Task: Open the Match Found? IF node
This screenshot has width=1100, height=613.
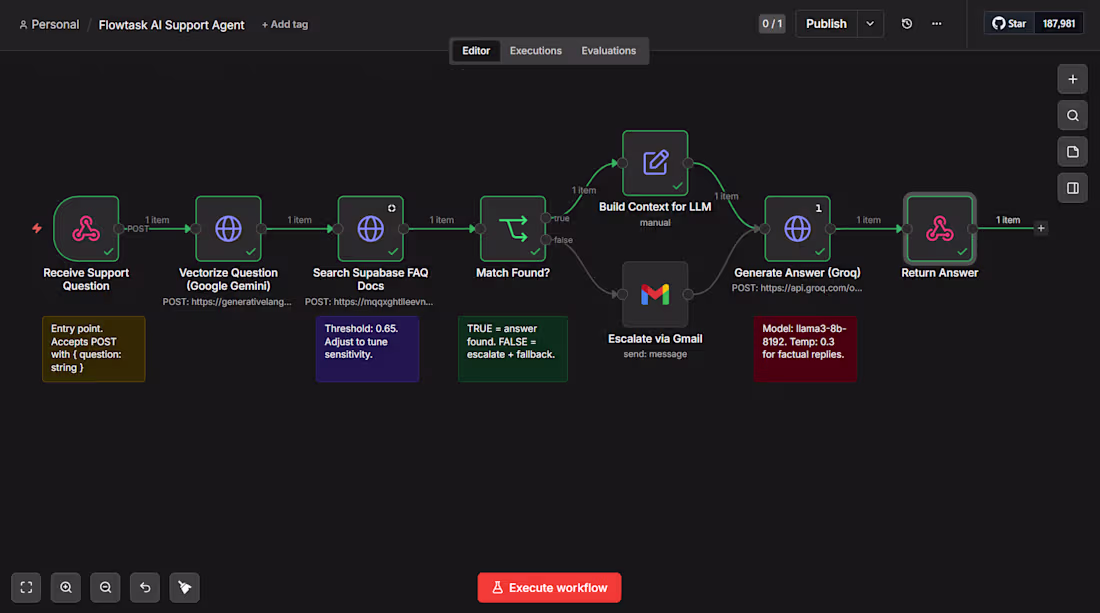Action: [x=513, y=229]
